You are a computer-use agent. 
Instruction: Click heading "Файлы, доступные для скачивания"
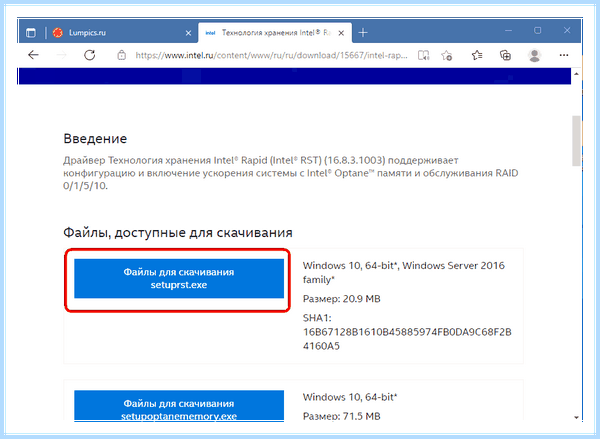click(178, 233)
